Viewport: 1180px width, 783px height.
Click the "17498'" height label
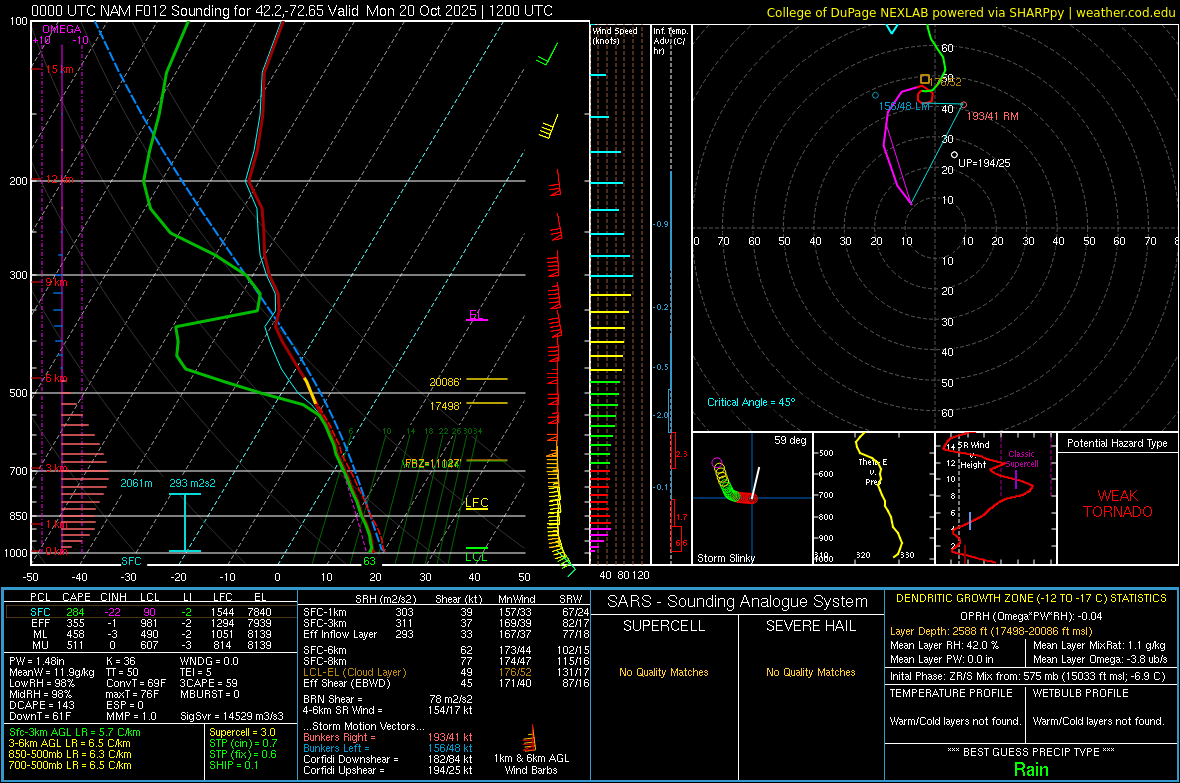pyautogui.click(x=445, y=406)
